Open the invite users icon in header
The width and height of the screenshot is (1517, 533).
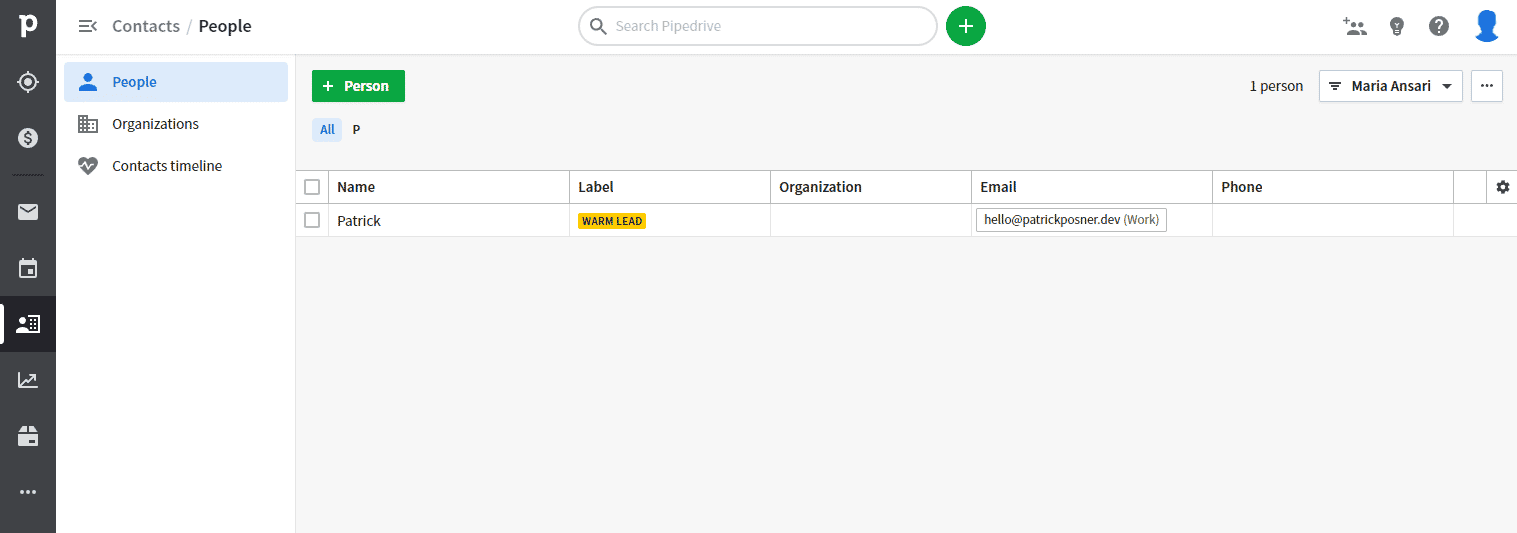1355,26
